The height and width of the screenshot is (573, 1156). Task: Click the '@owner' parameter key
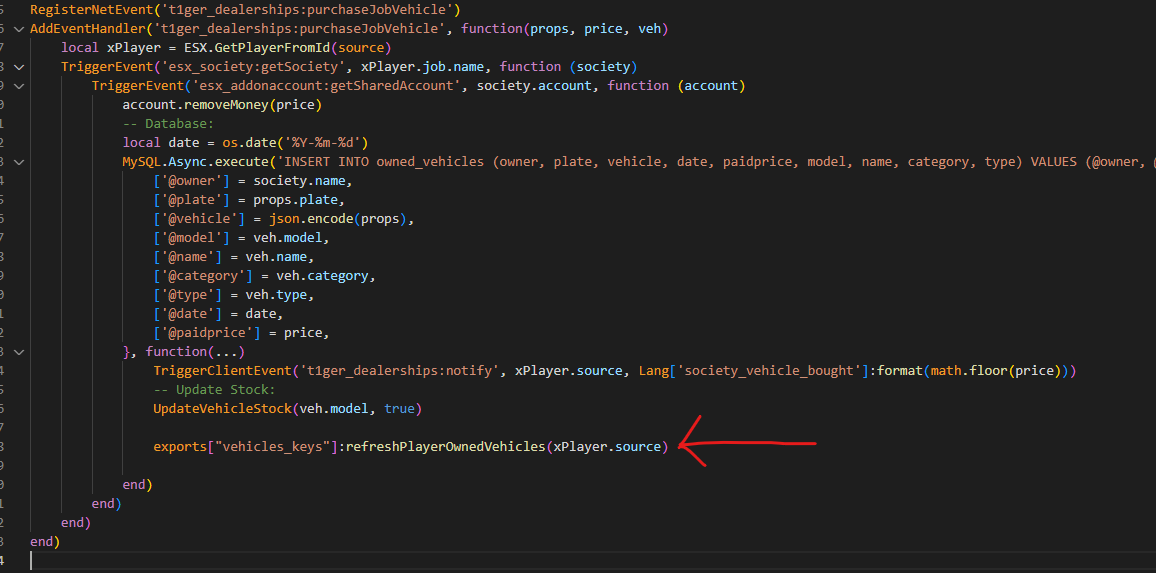[191, 181]
